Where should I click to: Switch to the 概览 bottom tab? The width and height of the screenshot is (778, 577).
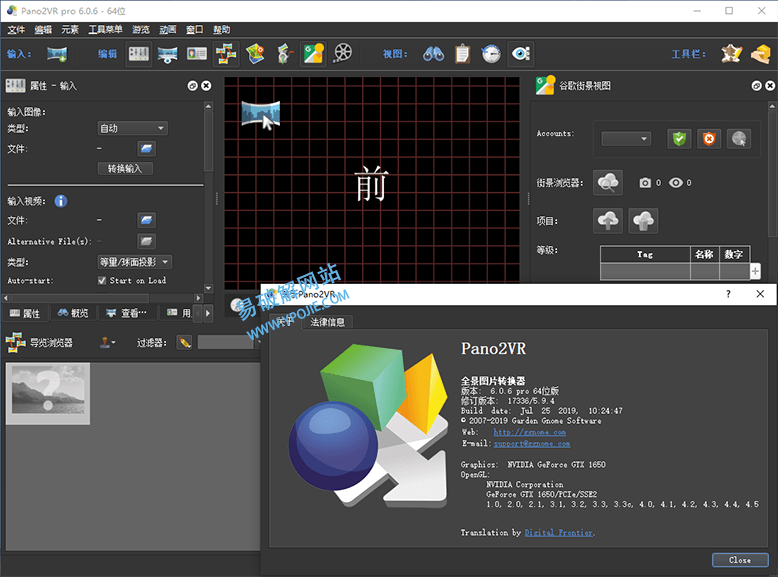73,313
